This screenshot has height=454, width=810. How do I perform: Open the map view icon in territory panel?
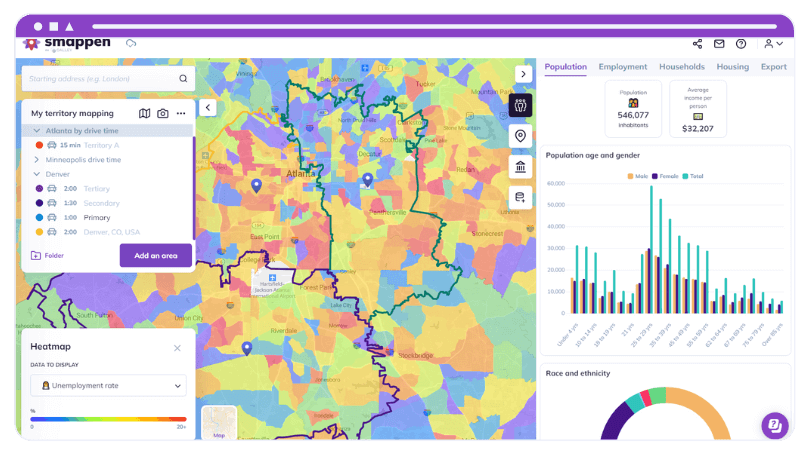(145, 113)
